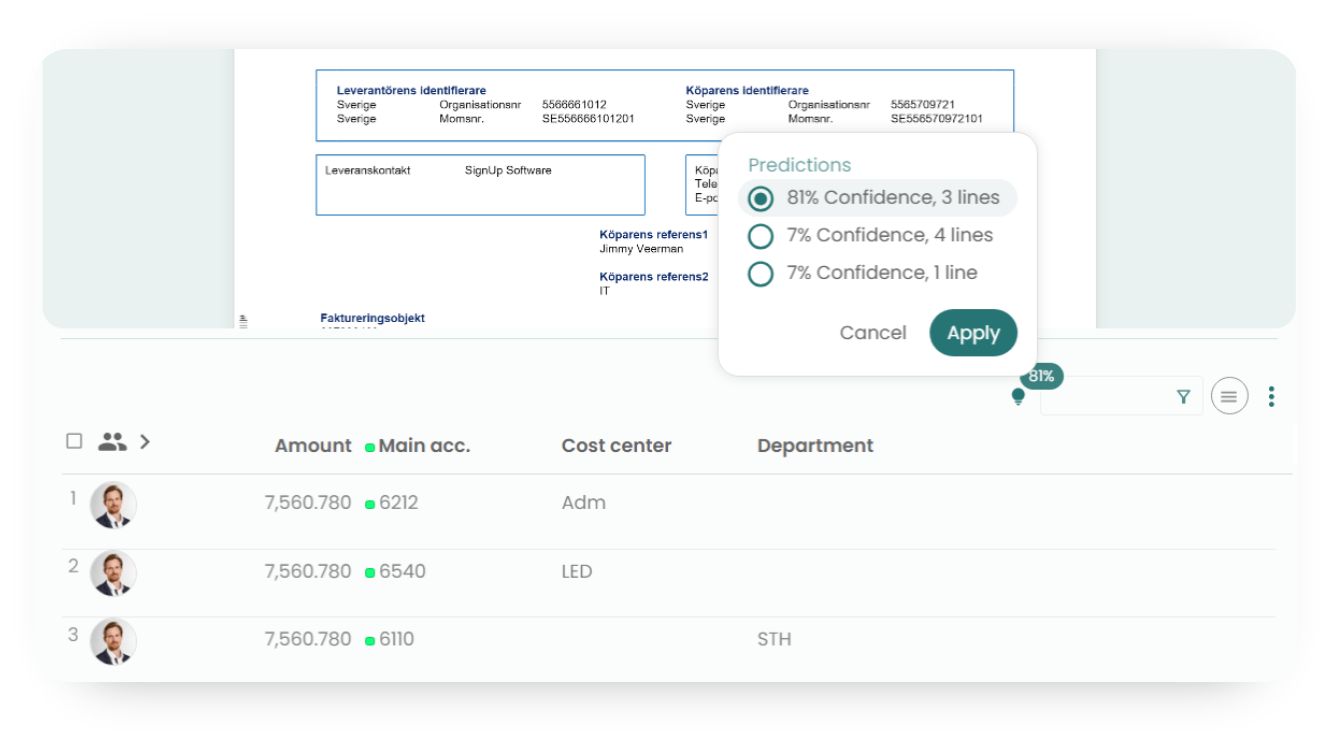
Task: Click the lightbulb predictions icon
Action: click(x=1018, y=397)
